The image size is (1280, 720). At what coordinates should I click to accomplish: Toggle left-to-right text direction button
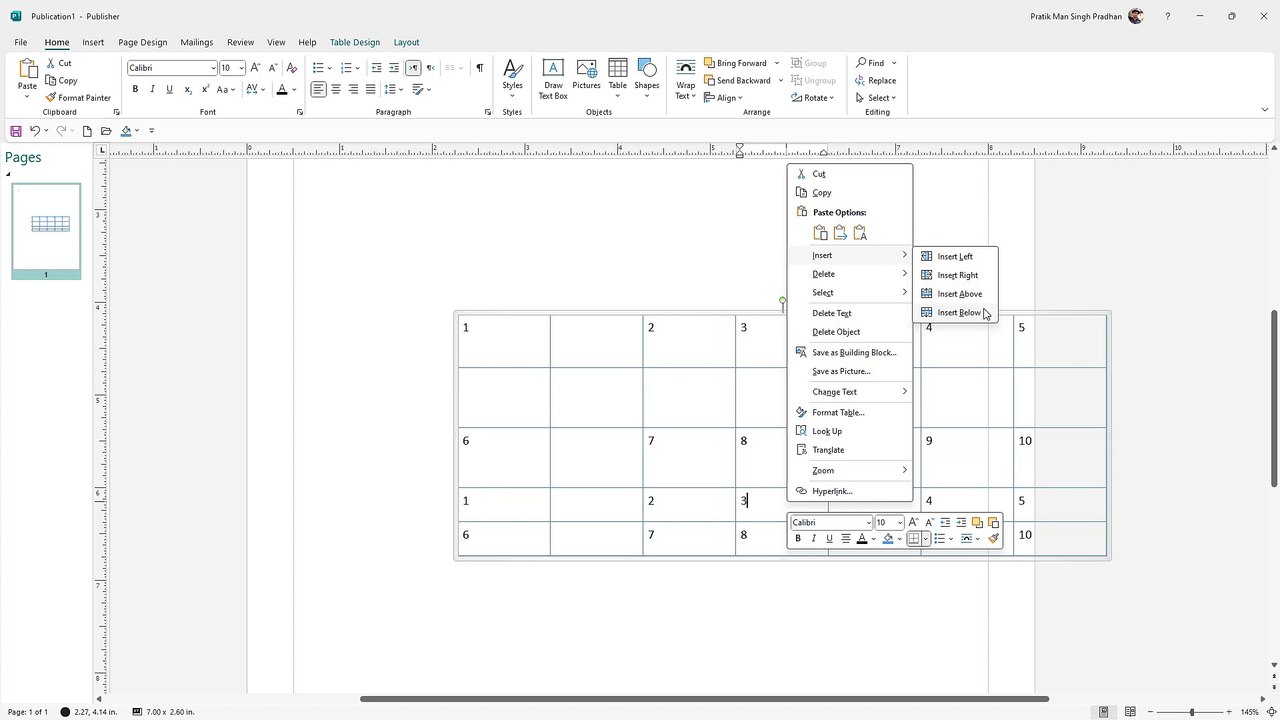(413, 68)
